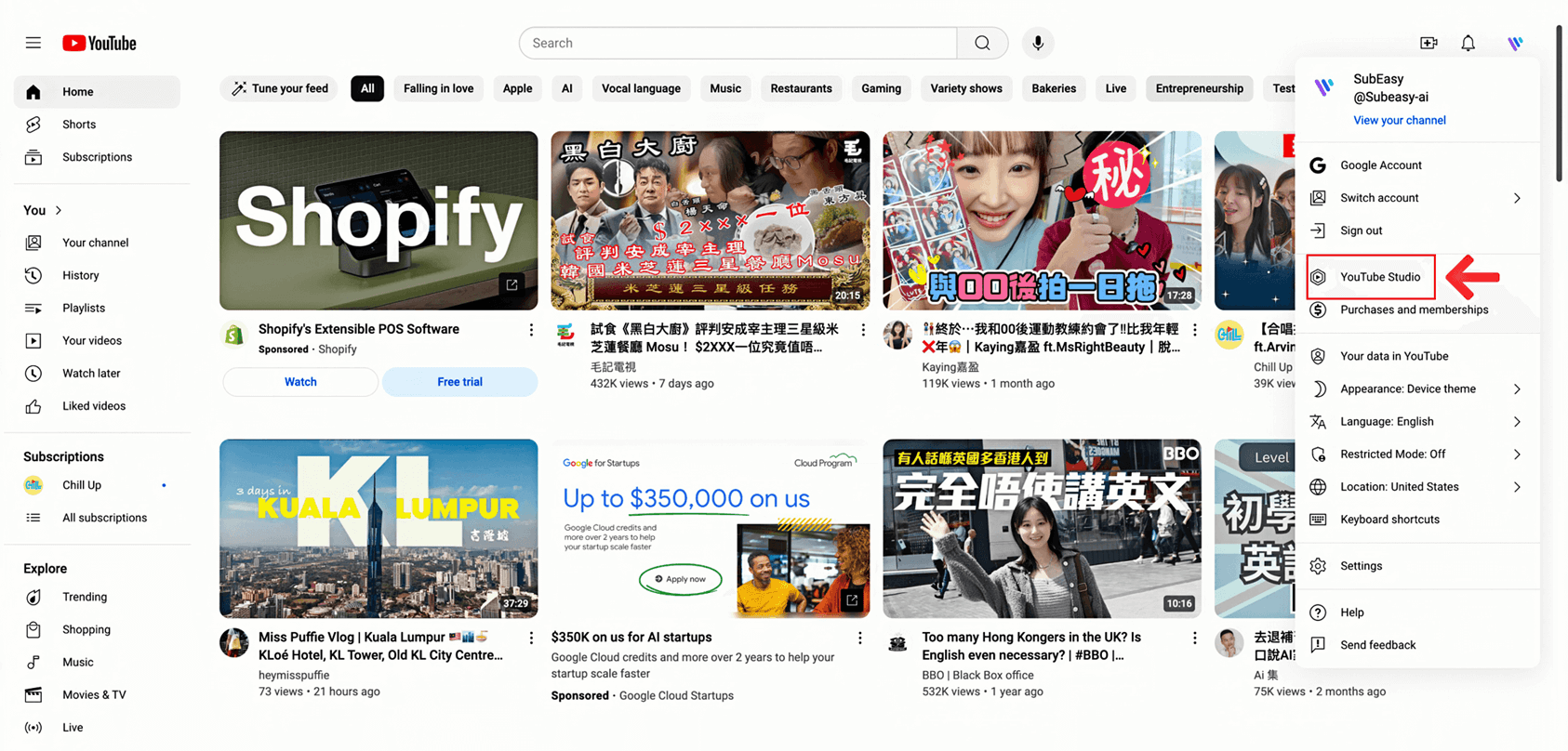
Task: Click into the Search field
Action: coord(738,43)
